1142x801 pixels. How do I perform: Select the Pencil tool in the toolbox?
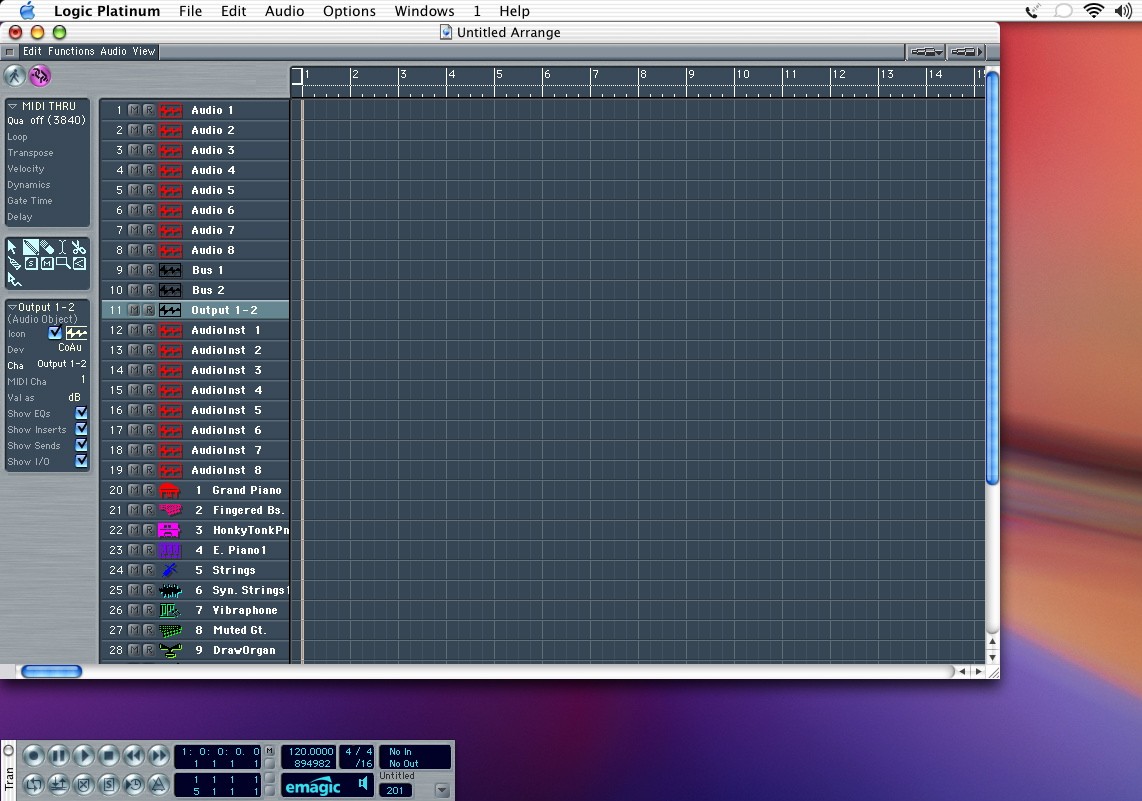tap(30, 247)
